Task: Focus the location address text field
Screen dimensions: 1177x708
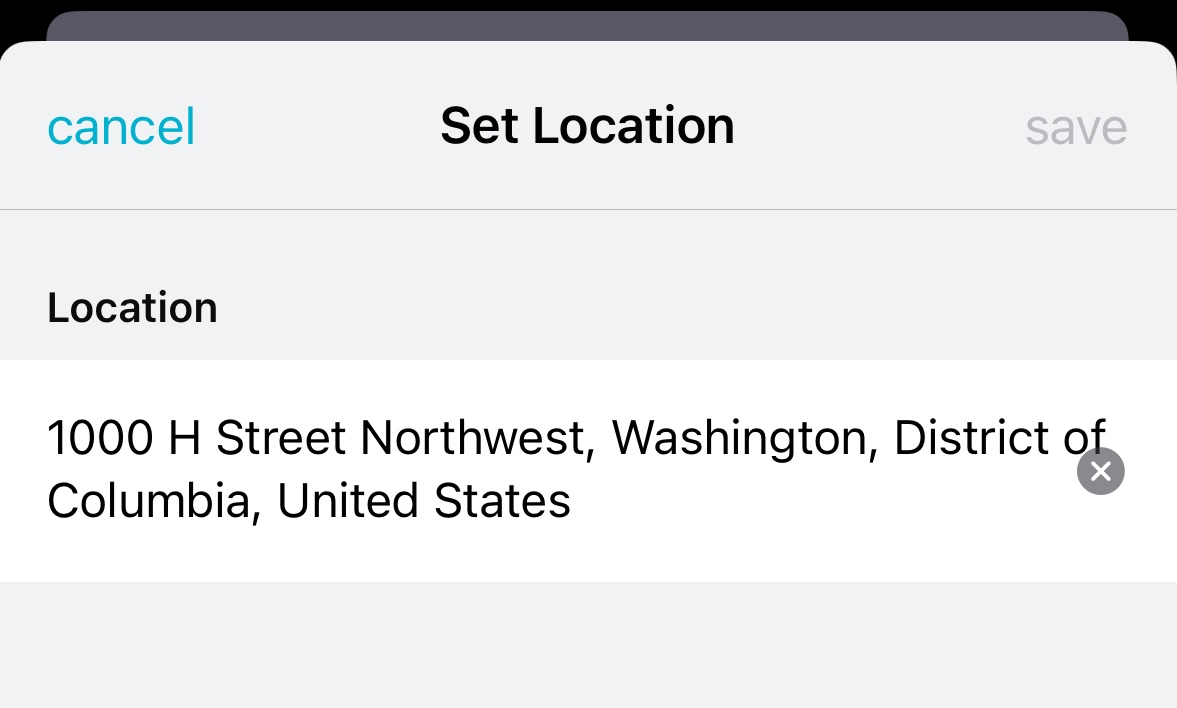Action: [560, 470]
